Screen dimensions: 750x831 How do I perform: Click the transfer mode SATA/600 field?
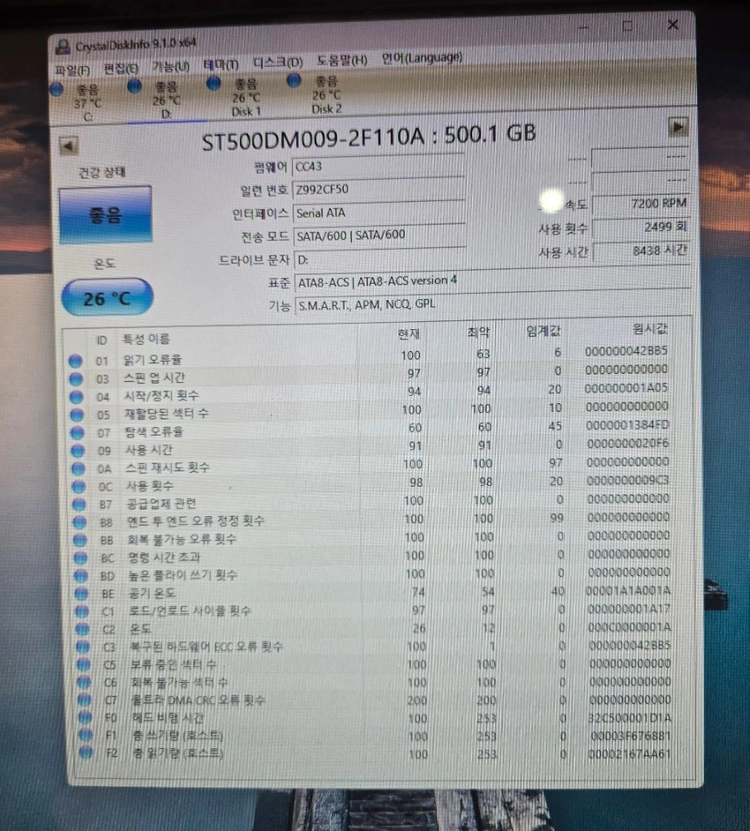(x=380, y=235)
